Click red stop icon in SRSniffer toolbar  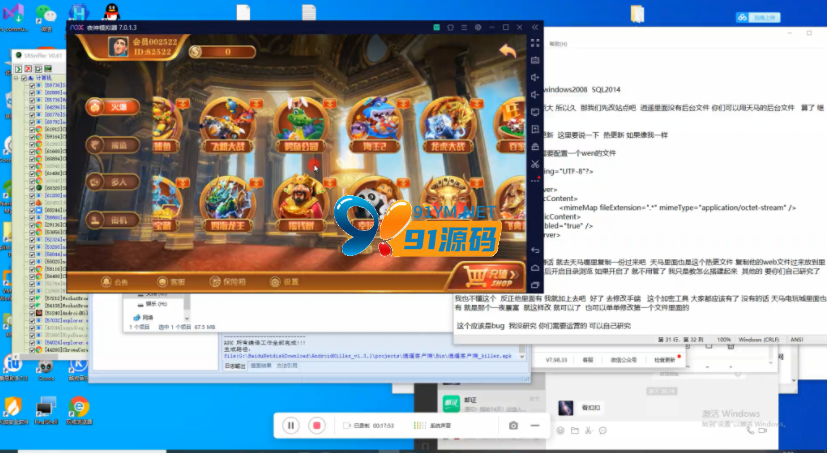28,69
